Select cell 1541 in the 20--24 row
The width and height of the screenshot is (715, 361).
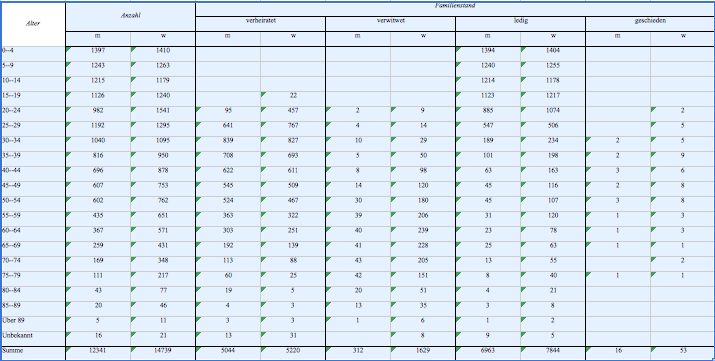pyautogui.click(x=163, y=114)
